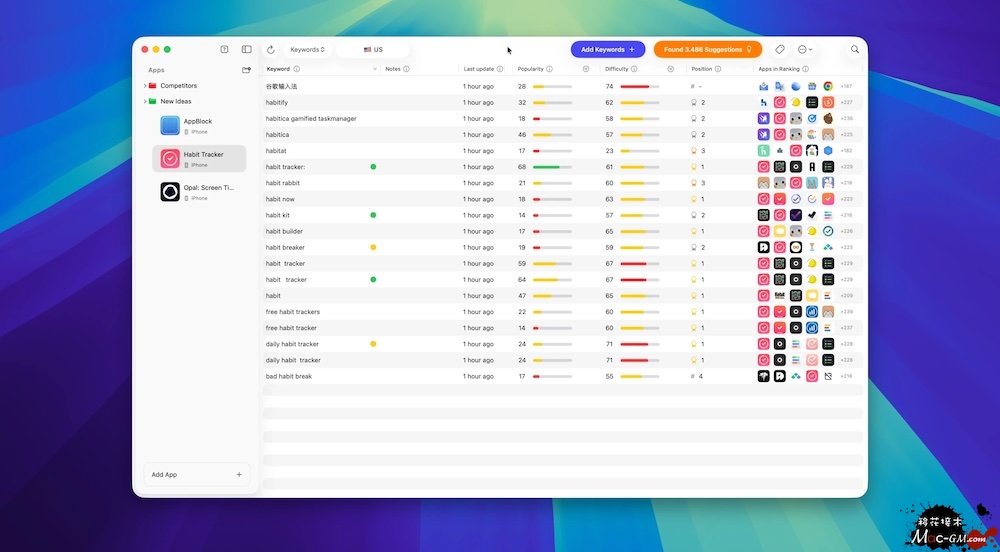Viewport: 1000px width, 552px height.
Task: Open the more options ellipsis menu
Action: (805, 49)
